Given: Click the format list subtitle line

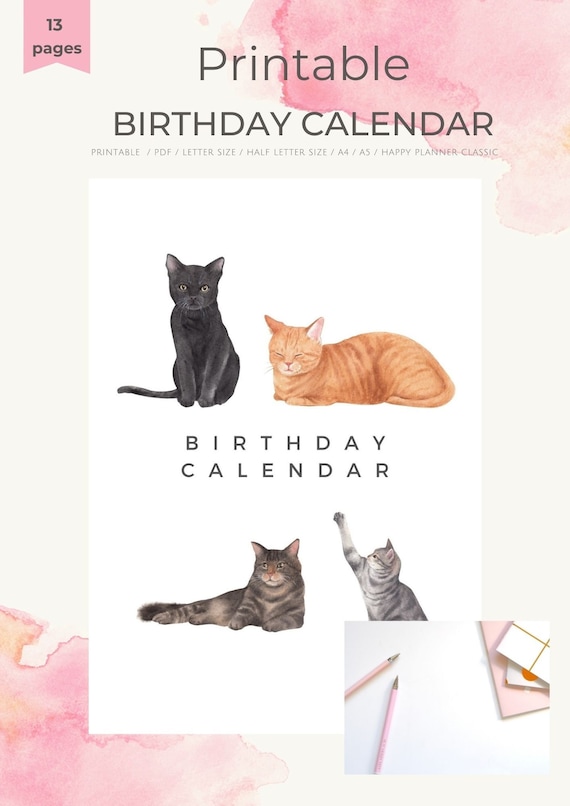Looking at the screenshot, I should (x=295, y=152).
